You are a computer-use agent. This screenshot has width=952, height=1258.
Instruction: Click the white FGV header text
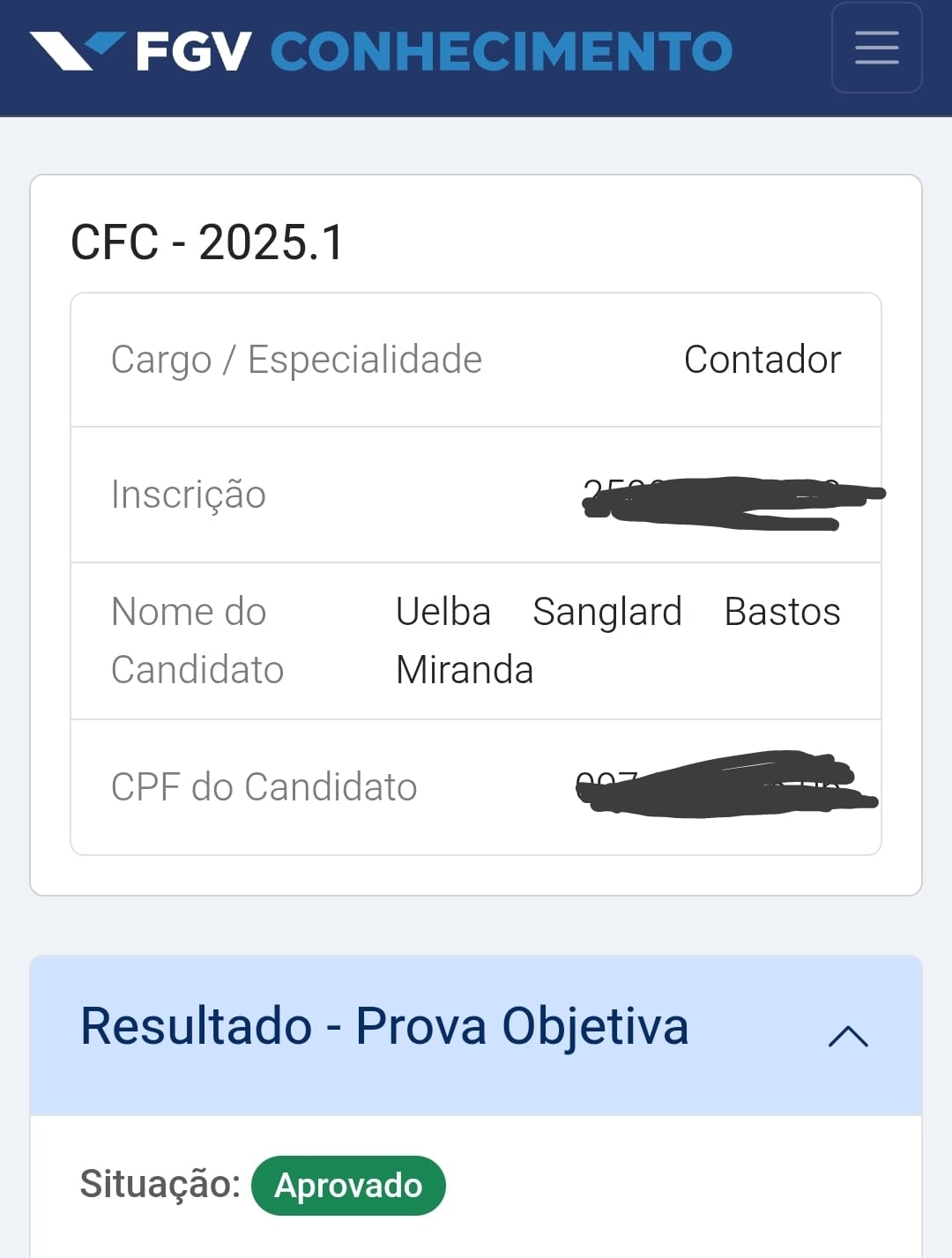tap(195, 51)
